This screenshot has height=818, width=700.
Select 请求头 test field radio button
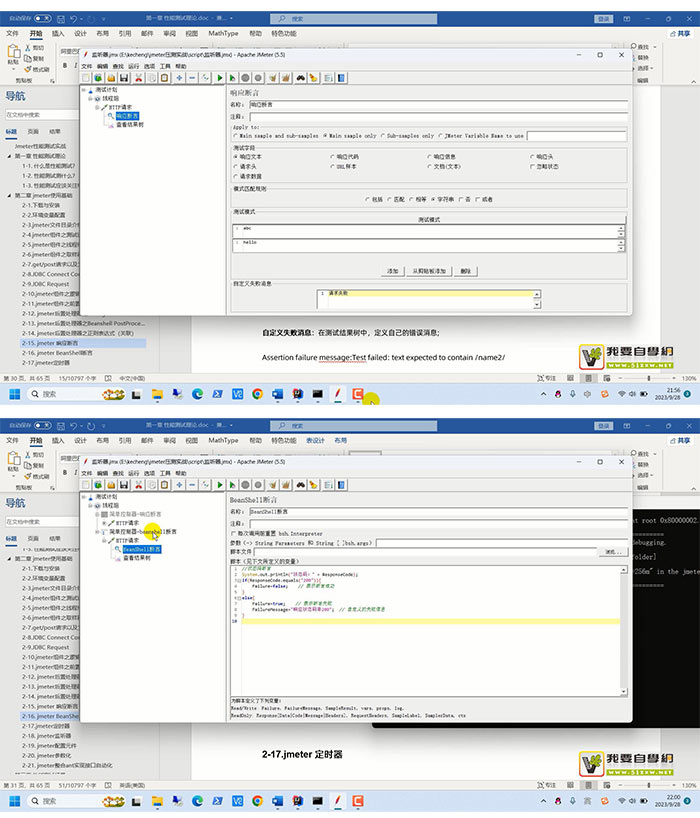236,166
